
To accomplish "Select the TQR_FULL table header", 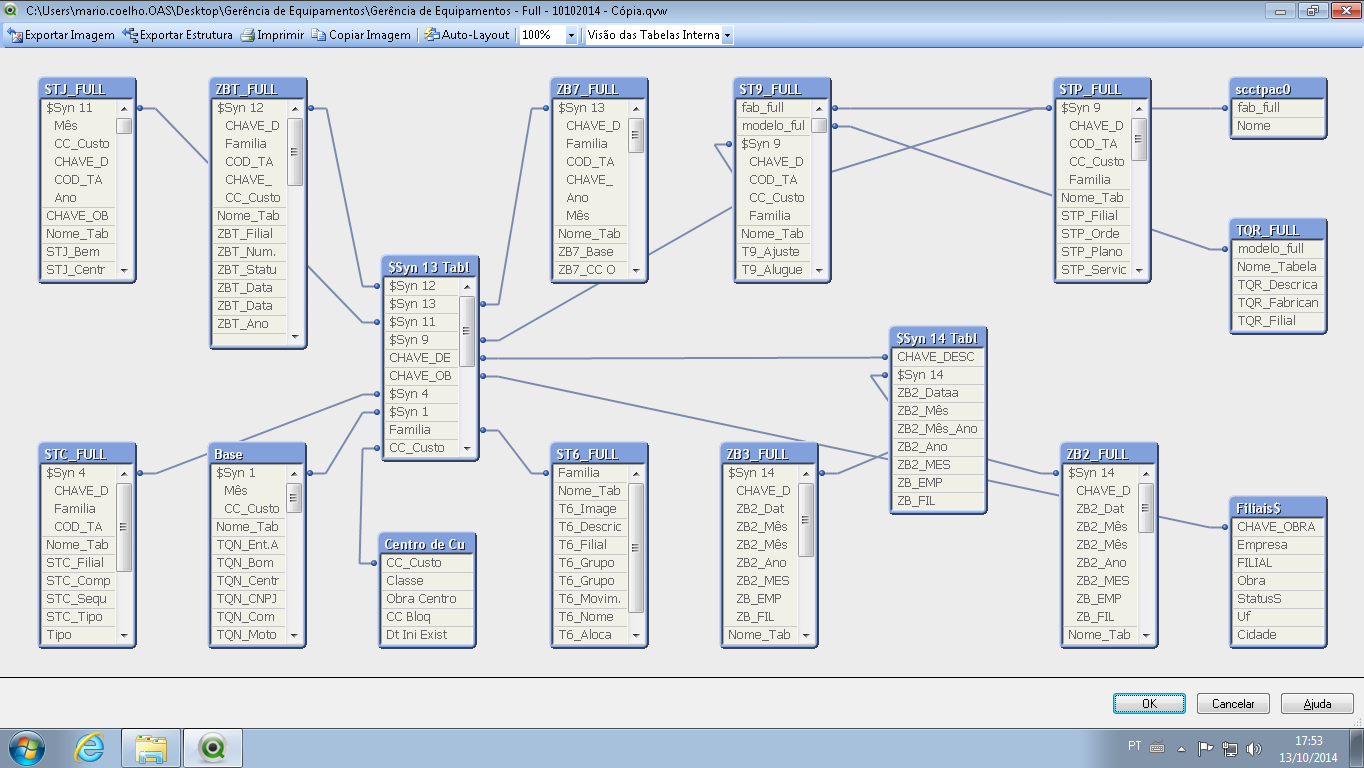I will point(1278,230).
